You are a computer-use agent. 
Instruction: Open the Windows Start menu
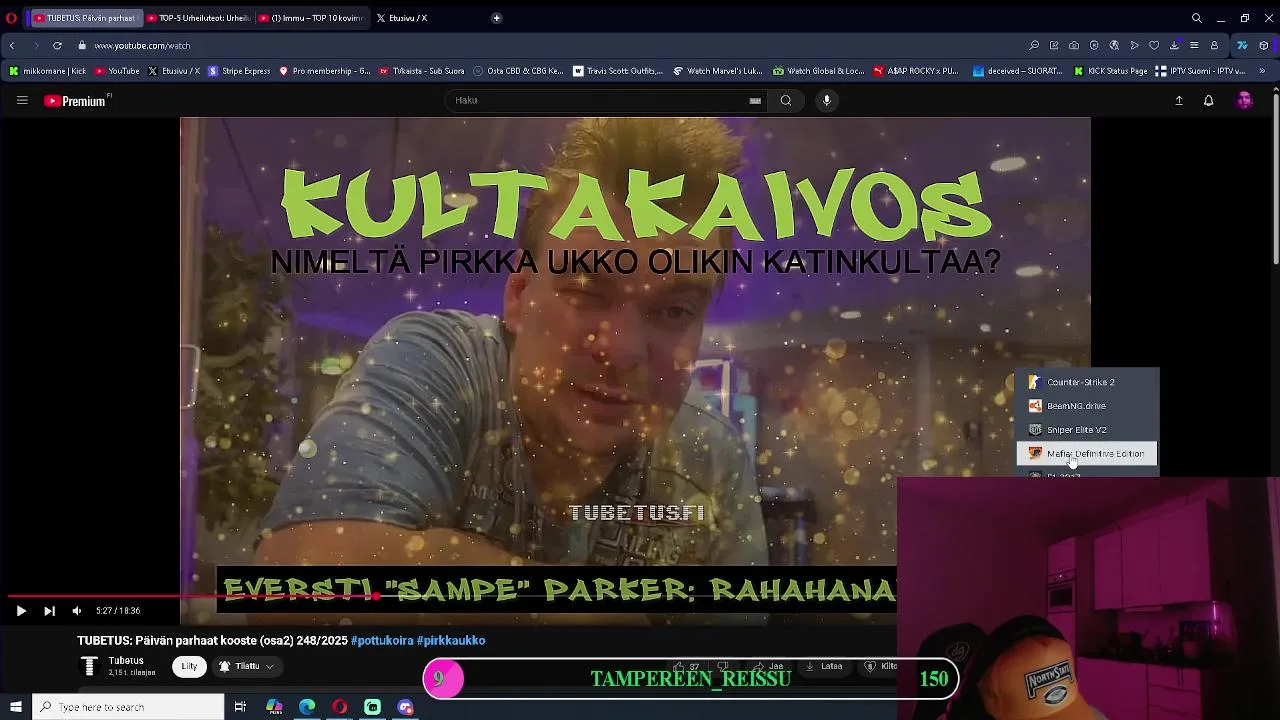click(x=15, y=707)
